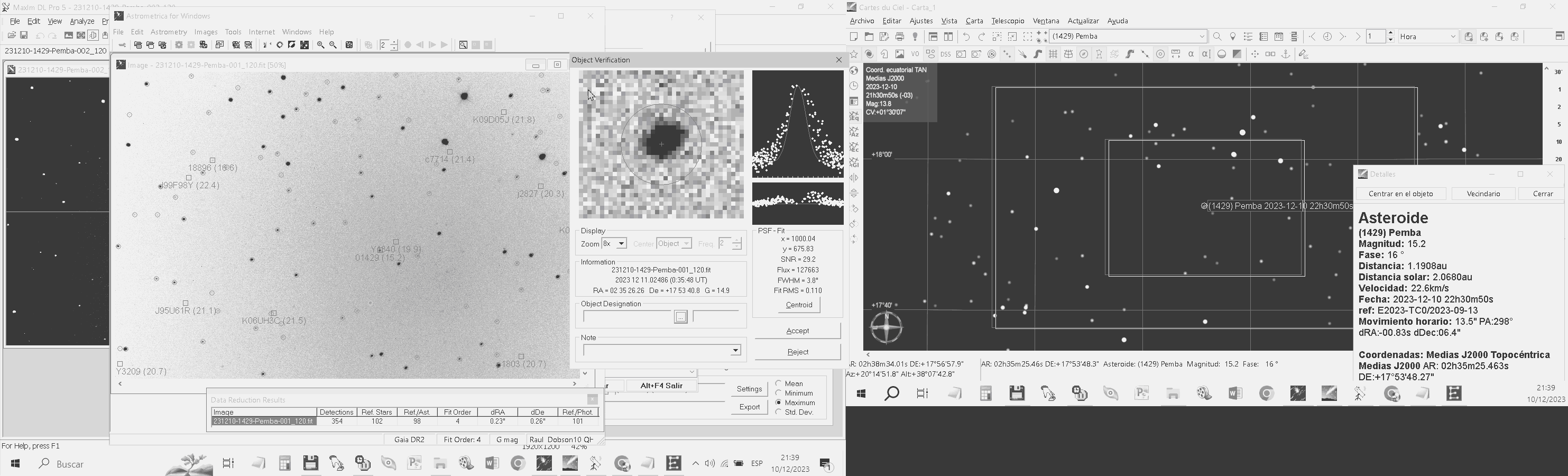Increase the Astrometrica blink number spinner
The image size is (1568, 476).
394,42
